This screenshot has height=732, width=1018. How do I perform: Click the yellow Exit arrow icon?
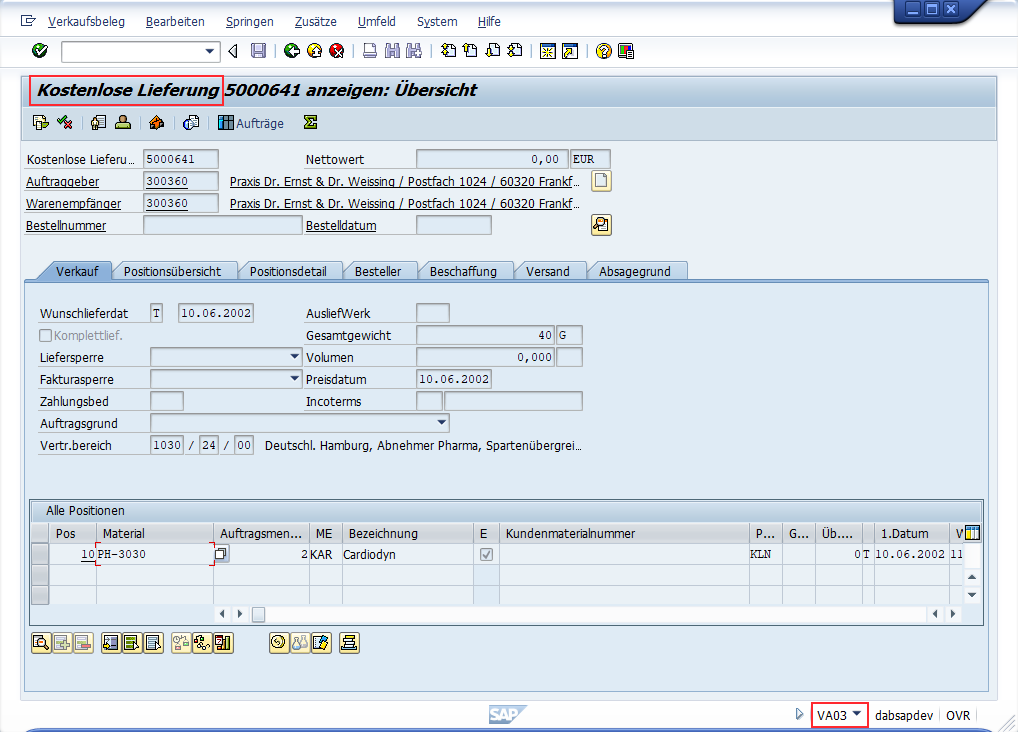click(314, 51)
